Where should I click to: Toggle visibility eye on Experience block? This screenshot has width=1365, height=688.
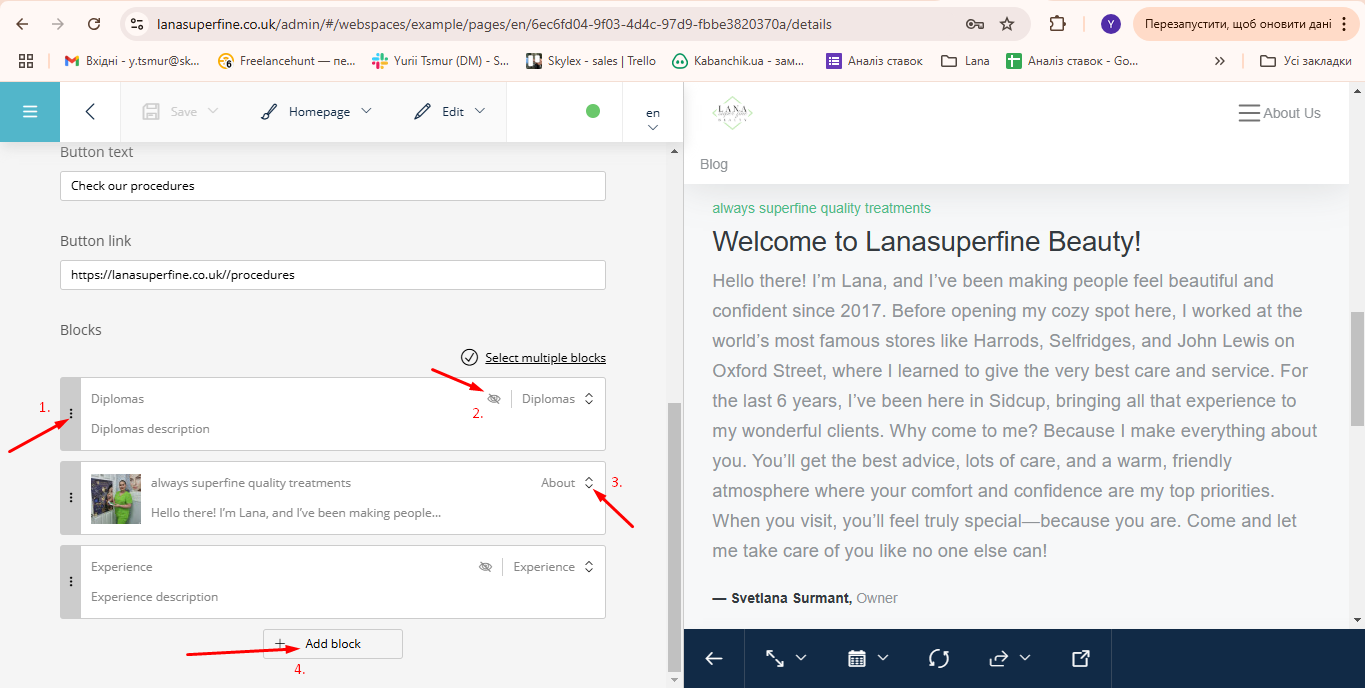click(486, 567)
